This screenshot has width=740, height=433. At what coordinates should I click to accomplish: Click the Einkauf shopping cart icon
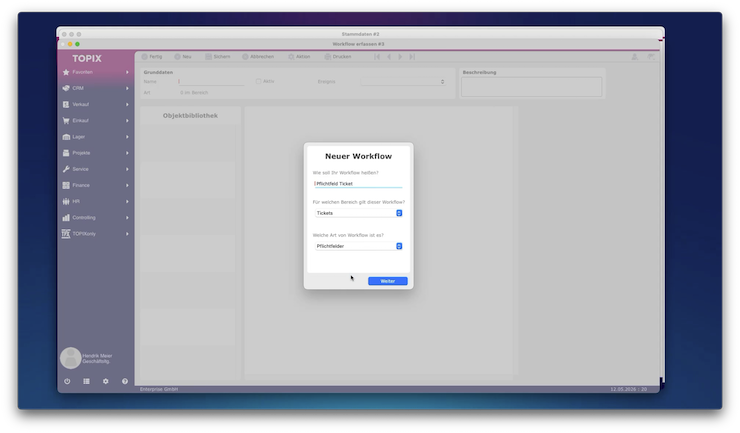(x=66, y=120)
